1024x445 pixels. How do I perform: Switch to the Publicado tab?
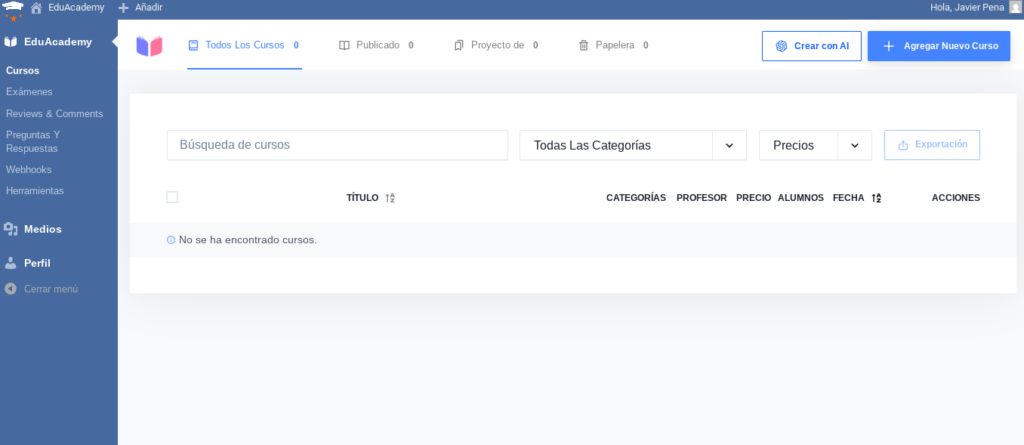pos(376,46)
